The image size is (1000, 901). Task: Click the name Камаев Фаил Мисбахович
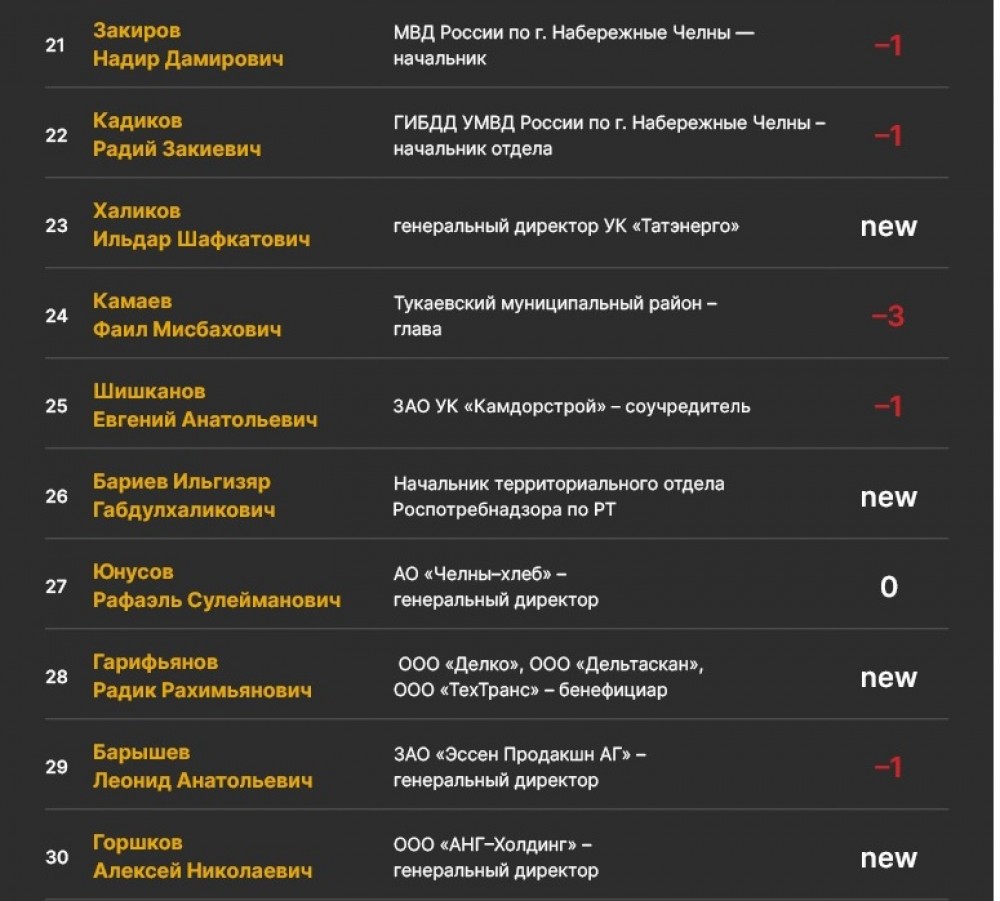[x=186, y=315]
